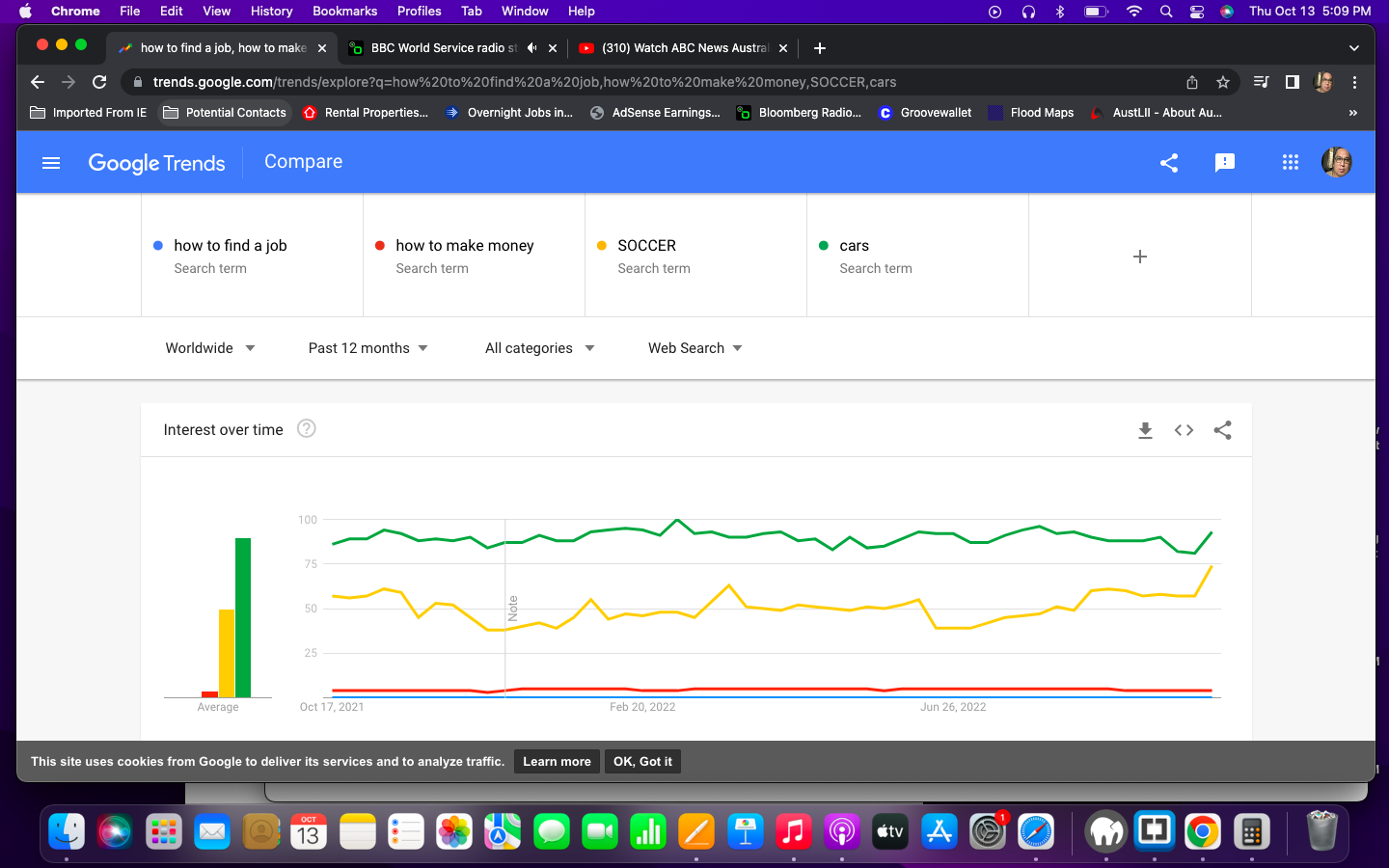1389x868 pixels.
Task: Open System Preferences in the Dock
Action: (988, 831)
